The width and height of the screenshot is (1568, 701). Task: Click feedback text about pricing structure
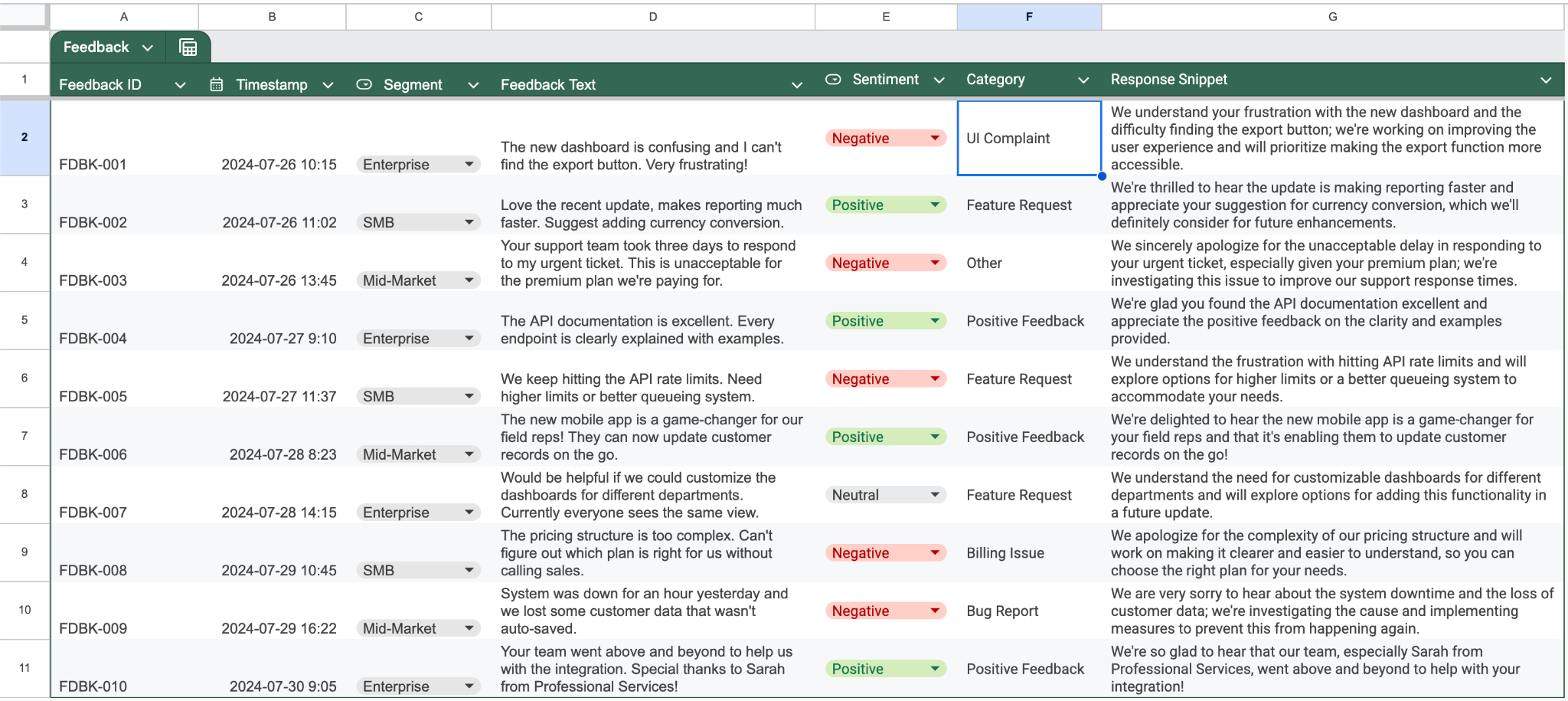tap(653, 553)
